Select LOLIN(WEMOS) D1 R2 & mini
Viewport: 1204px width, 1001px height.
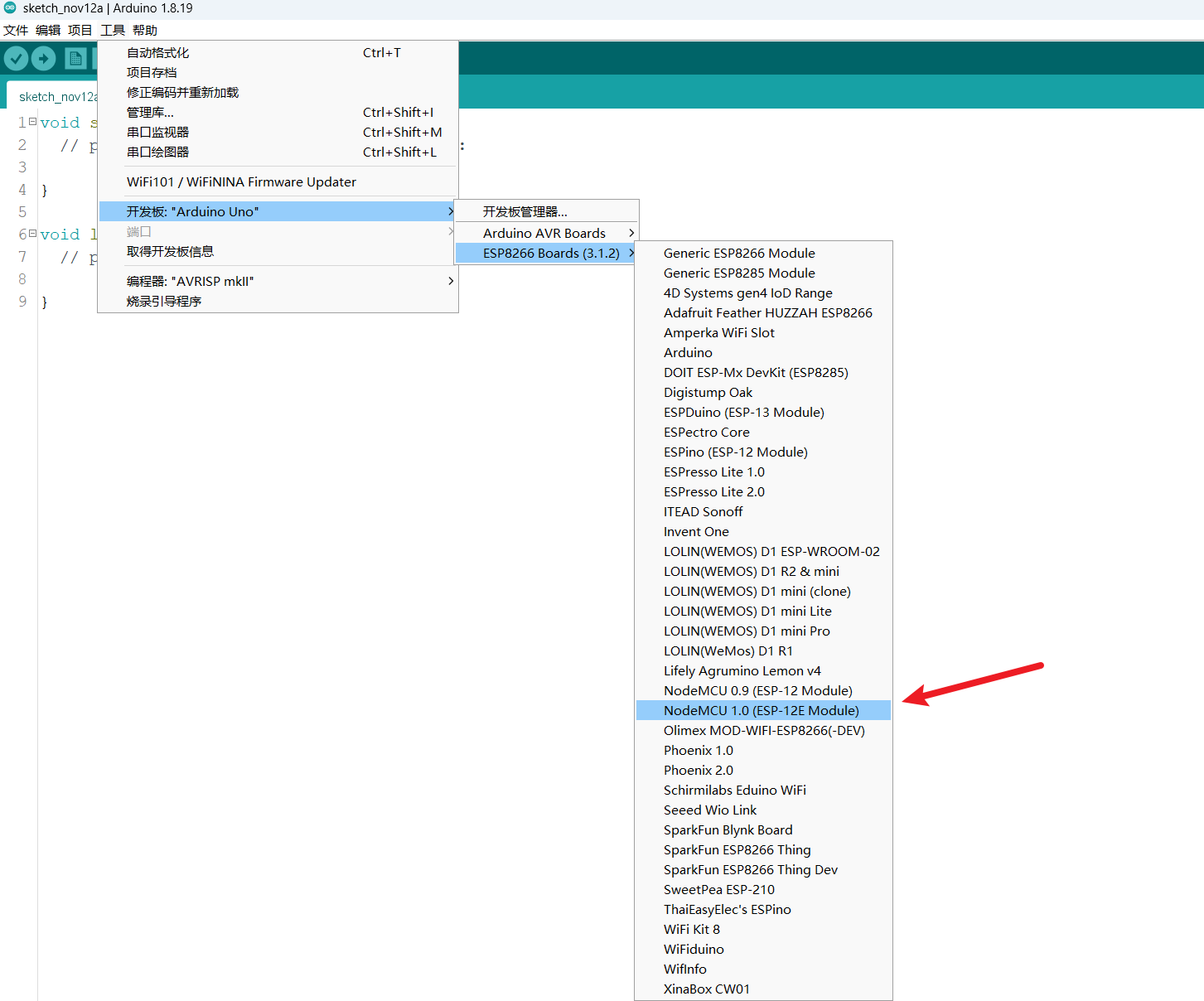pyautogui.click(x=763, y=571)
